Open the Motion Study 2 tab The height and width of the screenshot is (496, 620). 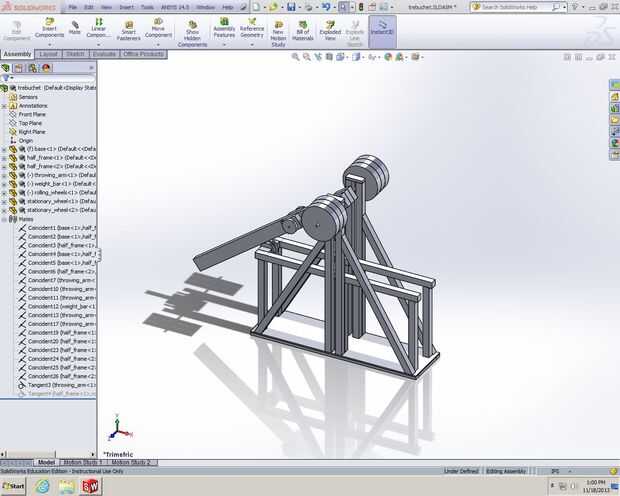131,462
